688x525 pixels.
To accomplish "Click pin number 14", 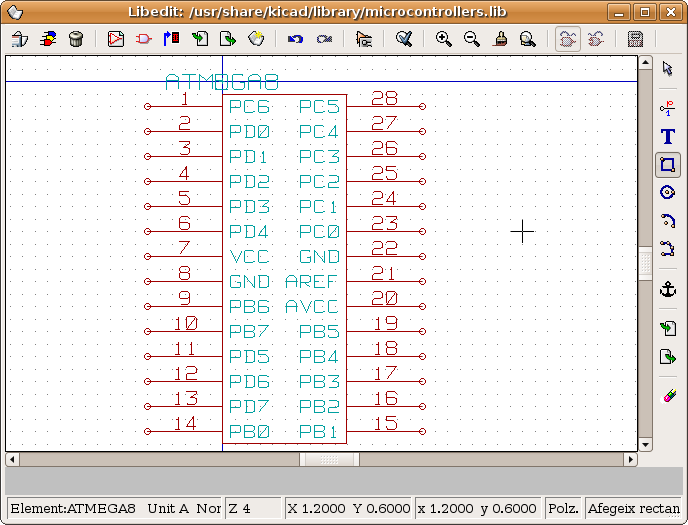I will tap(185, 424).
